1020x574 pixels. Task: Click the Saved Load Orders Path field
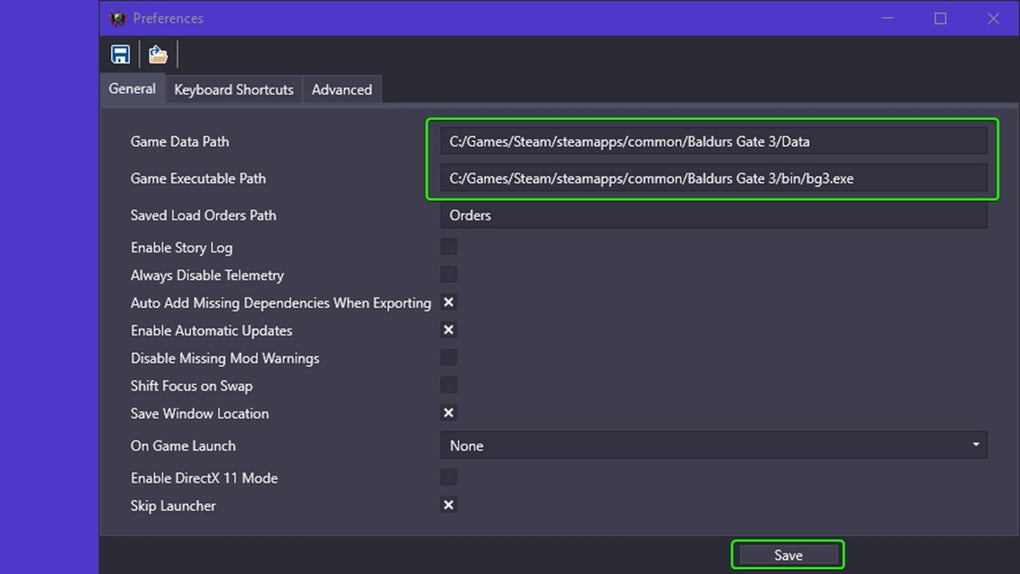click(x=713, y=215)
